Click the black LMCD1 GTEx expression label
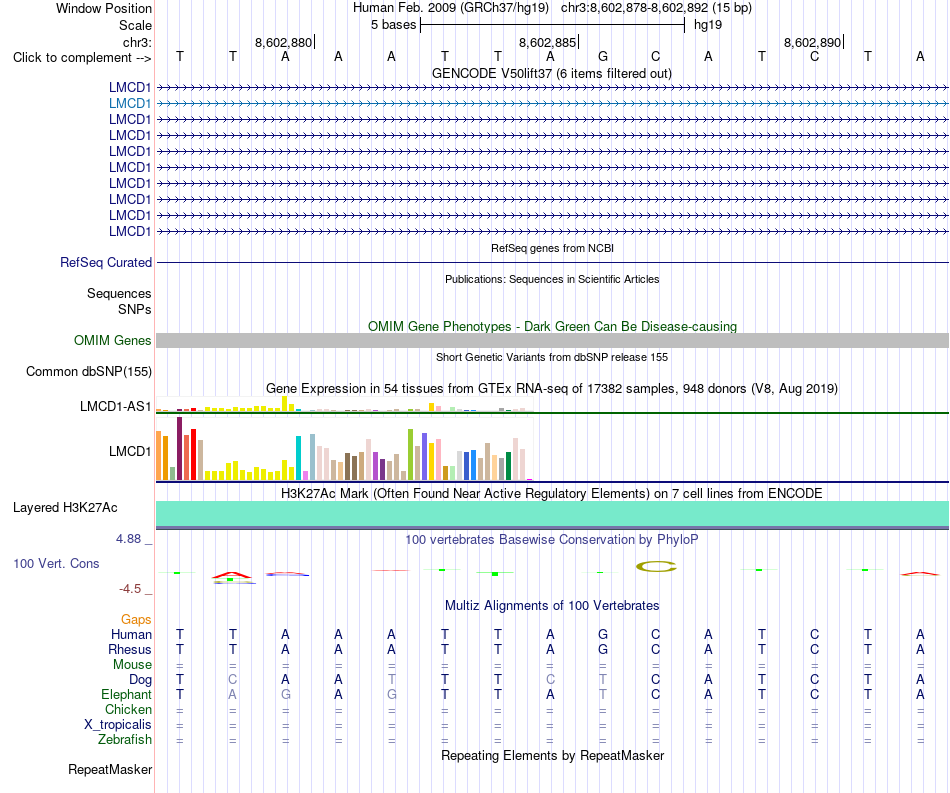The height and width of the screenshot is (793, 950). 130,451
